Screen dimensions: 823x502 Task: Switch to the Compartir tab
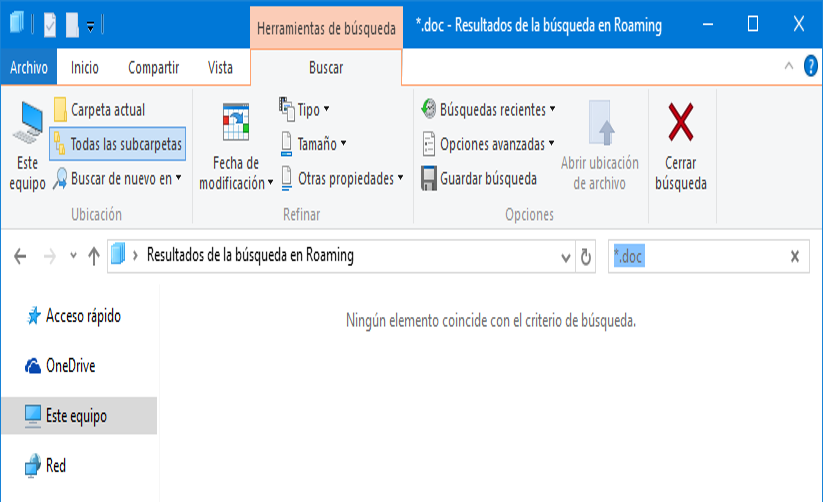(154, 67)
